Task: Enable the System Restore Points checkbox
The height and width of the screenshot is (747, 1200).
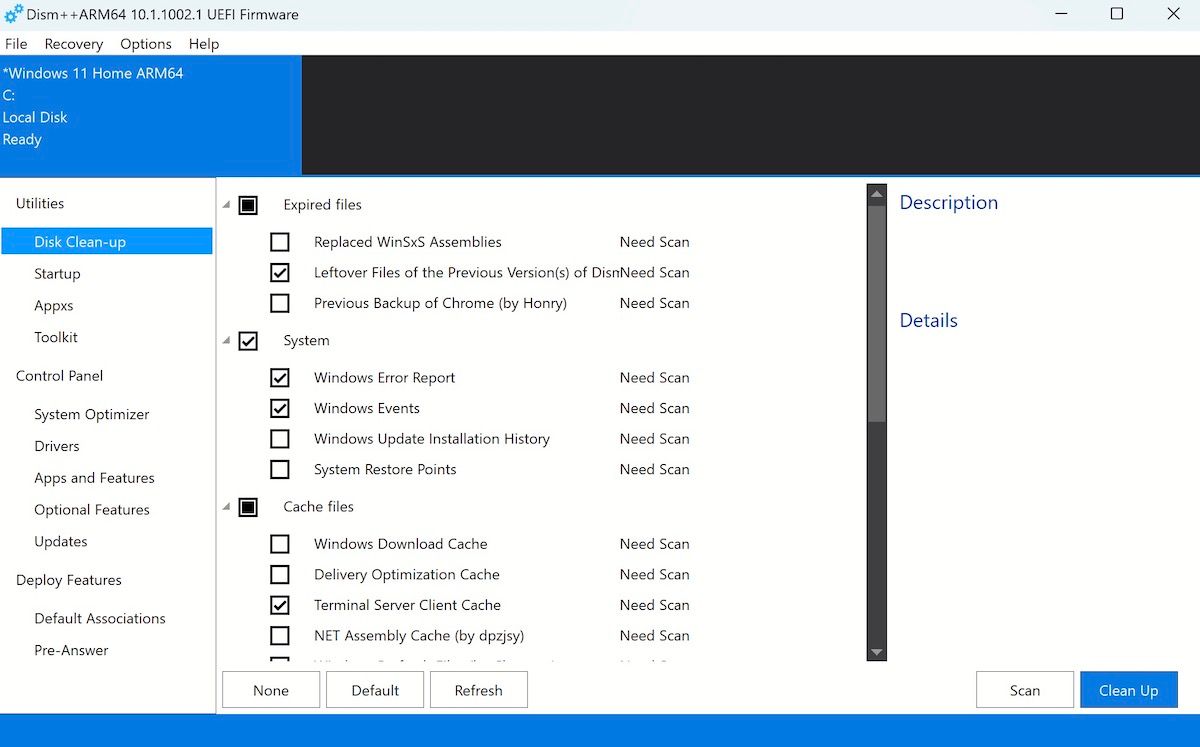Action: [x=280, y=470]
